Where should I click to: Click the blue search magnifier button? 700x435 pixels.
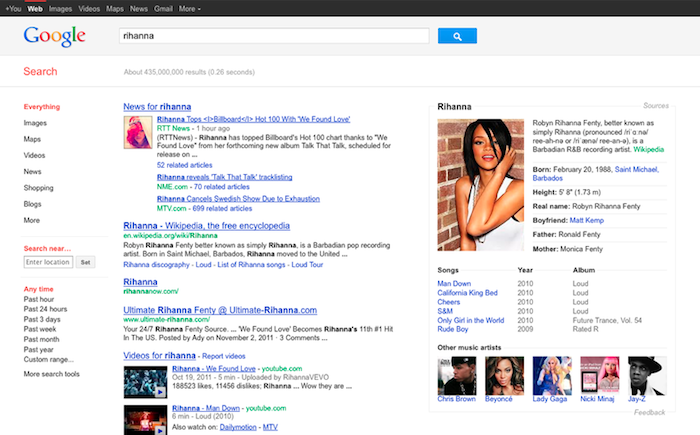coord(456,36)
